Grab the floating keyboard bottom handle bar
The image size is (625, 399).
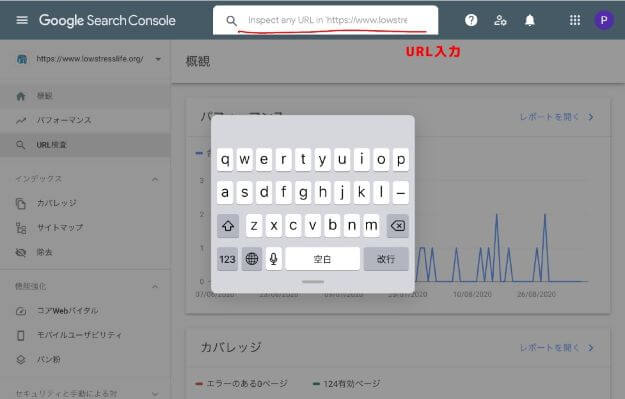tap(313, 282)
